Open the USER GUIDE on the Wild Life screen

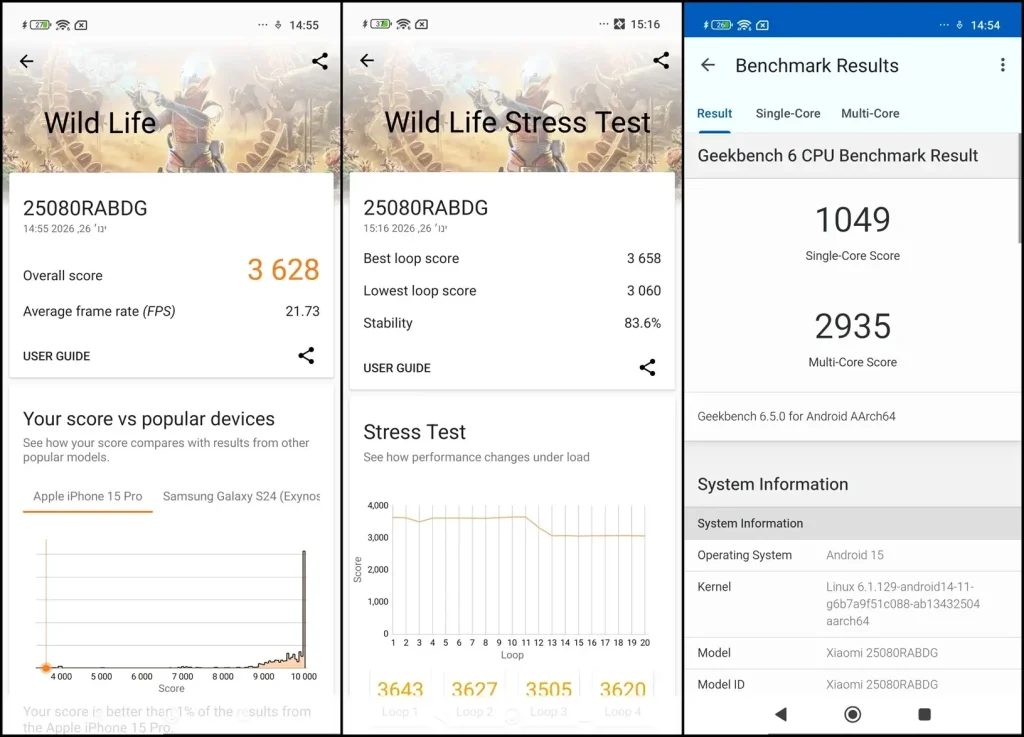55,355
